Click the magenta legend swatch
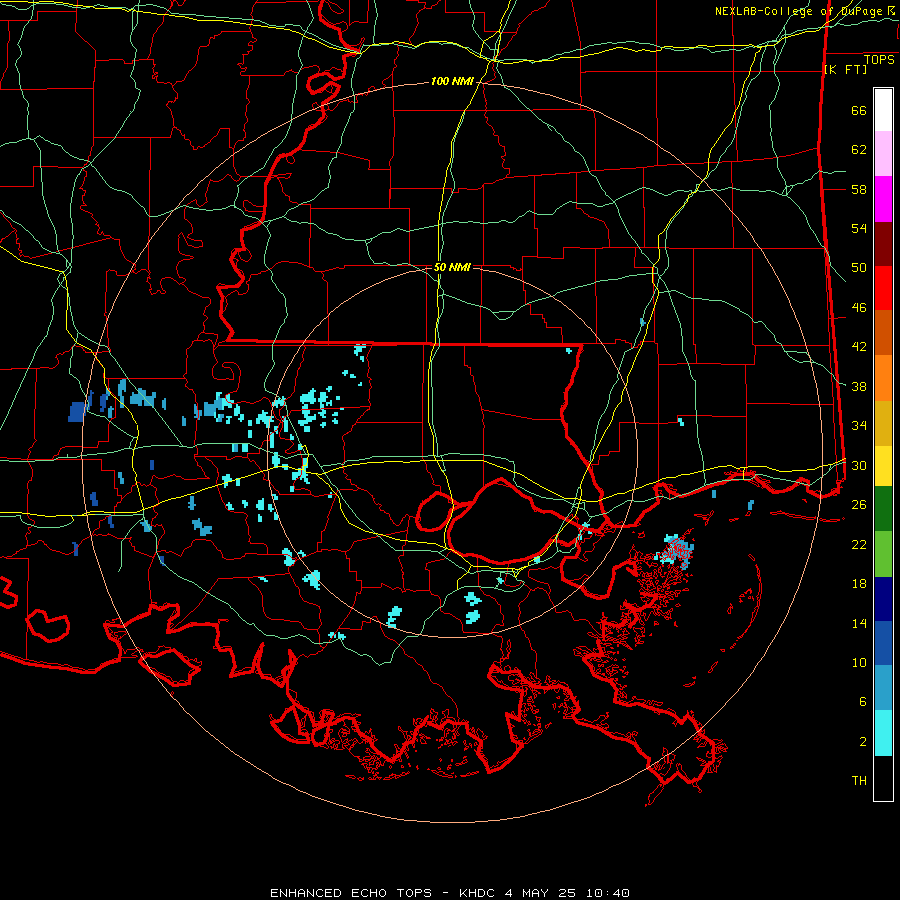The width and height of the screenshot is (900, 900). click(x=883, y=199)
